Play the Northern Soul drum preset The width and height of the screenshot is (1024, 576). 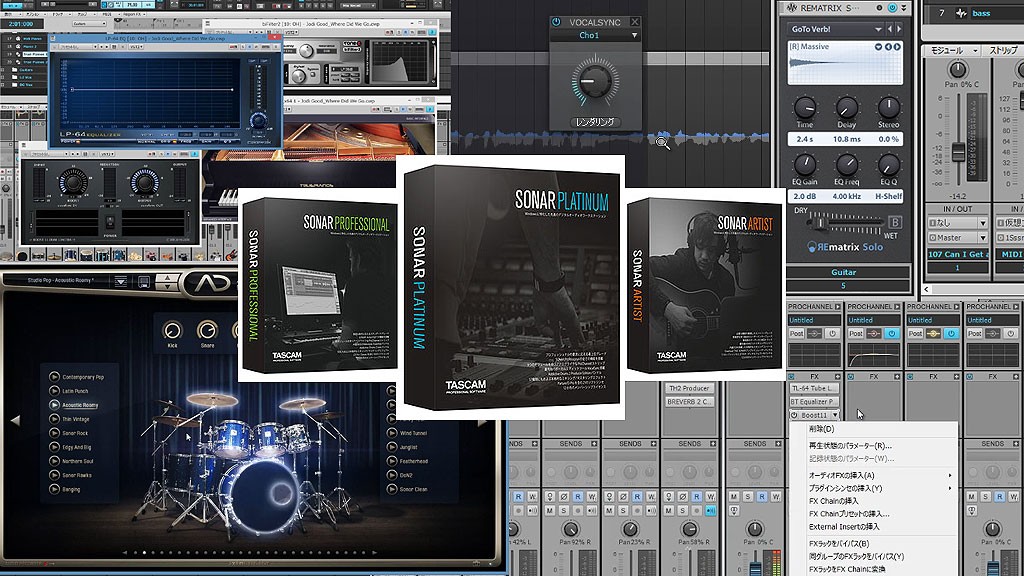(54, 461)
